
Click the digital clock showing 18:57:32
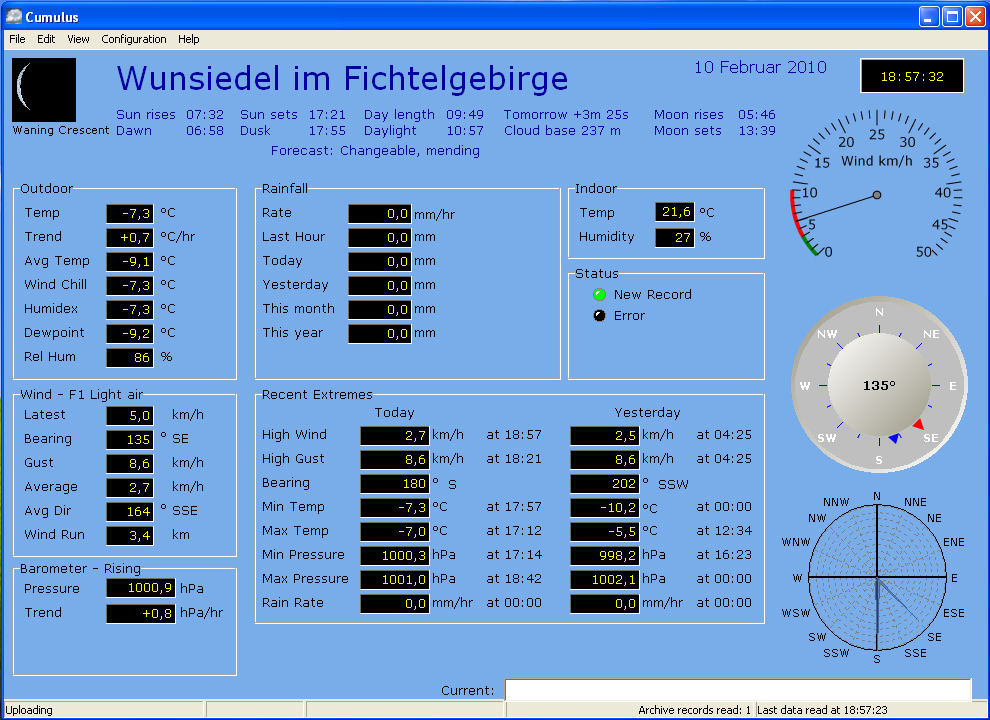(x=912, y=76)
